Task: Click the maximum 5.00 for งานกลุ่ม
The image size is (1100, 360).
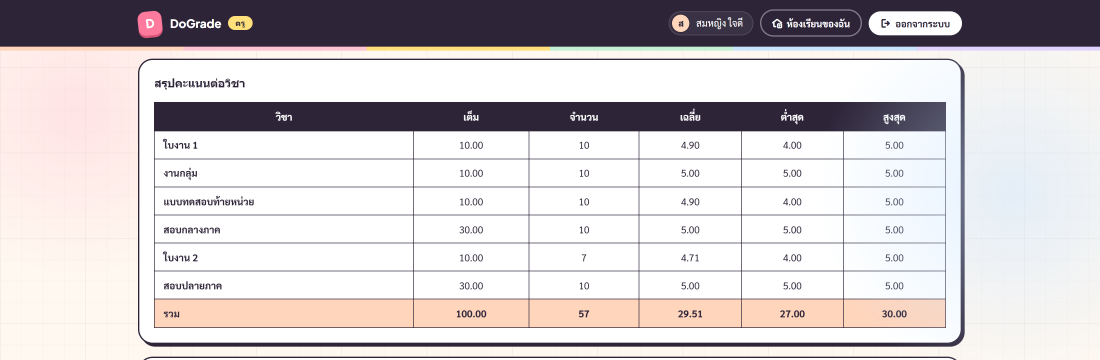Action: [894, 173]
